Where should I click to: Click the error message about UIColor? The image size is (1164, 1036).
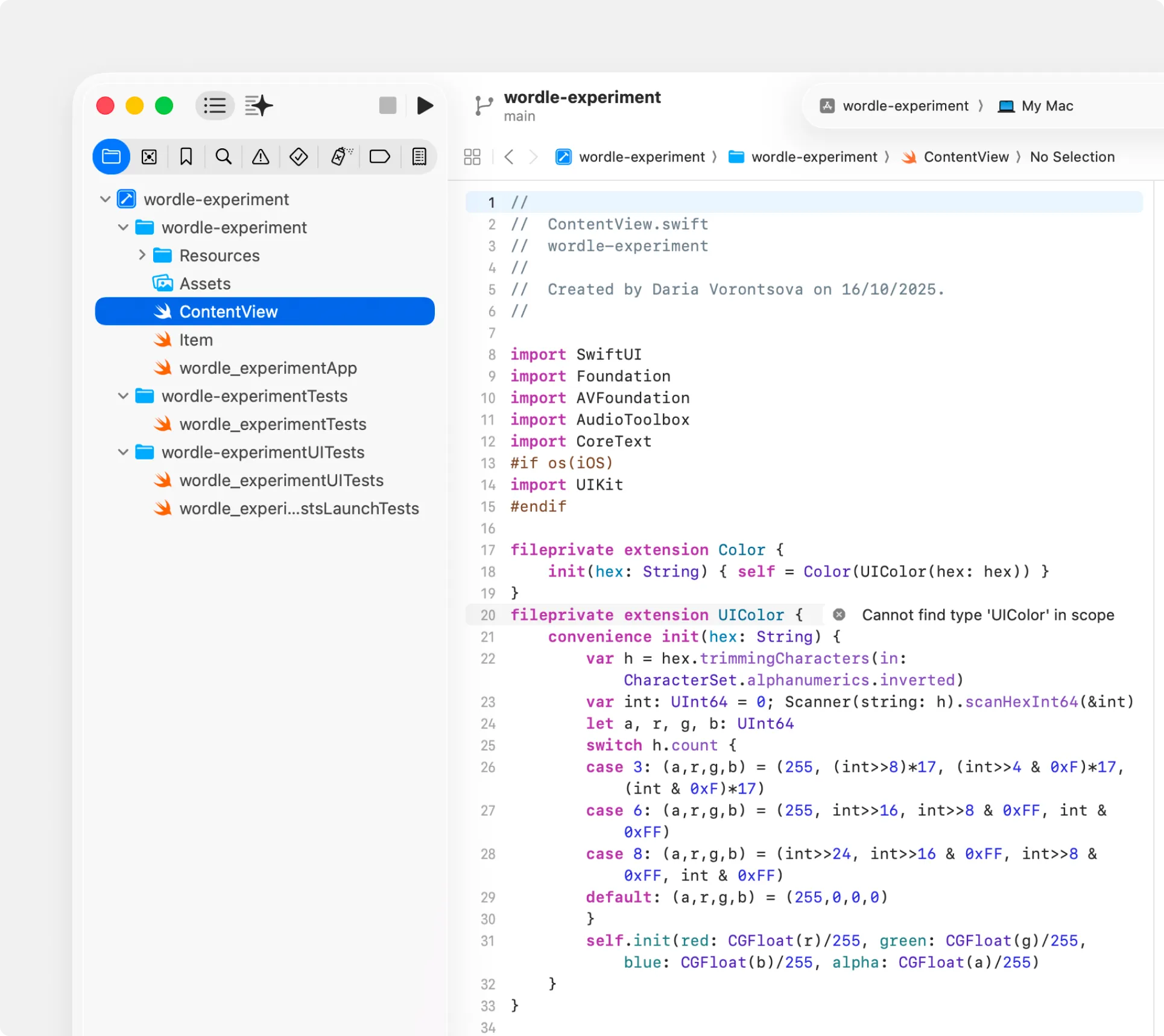(987, 614)
